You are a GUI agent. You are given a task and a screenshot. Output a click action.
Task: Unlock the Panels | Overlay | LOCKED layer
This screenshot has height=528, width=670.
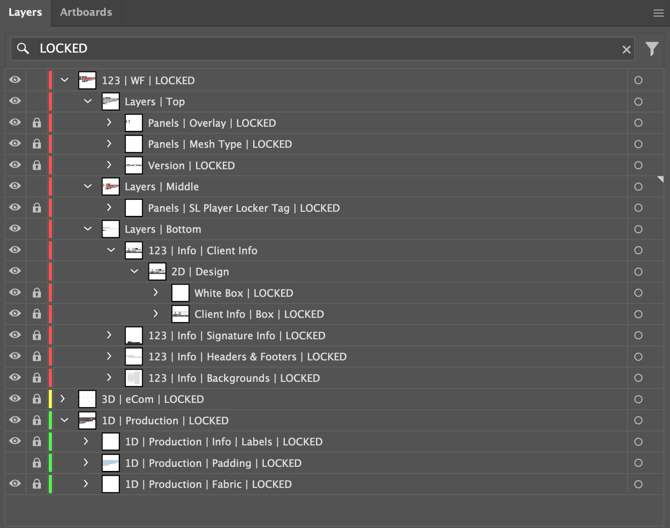point(37,123)
